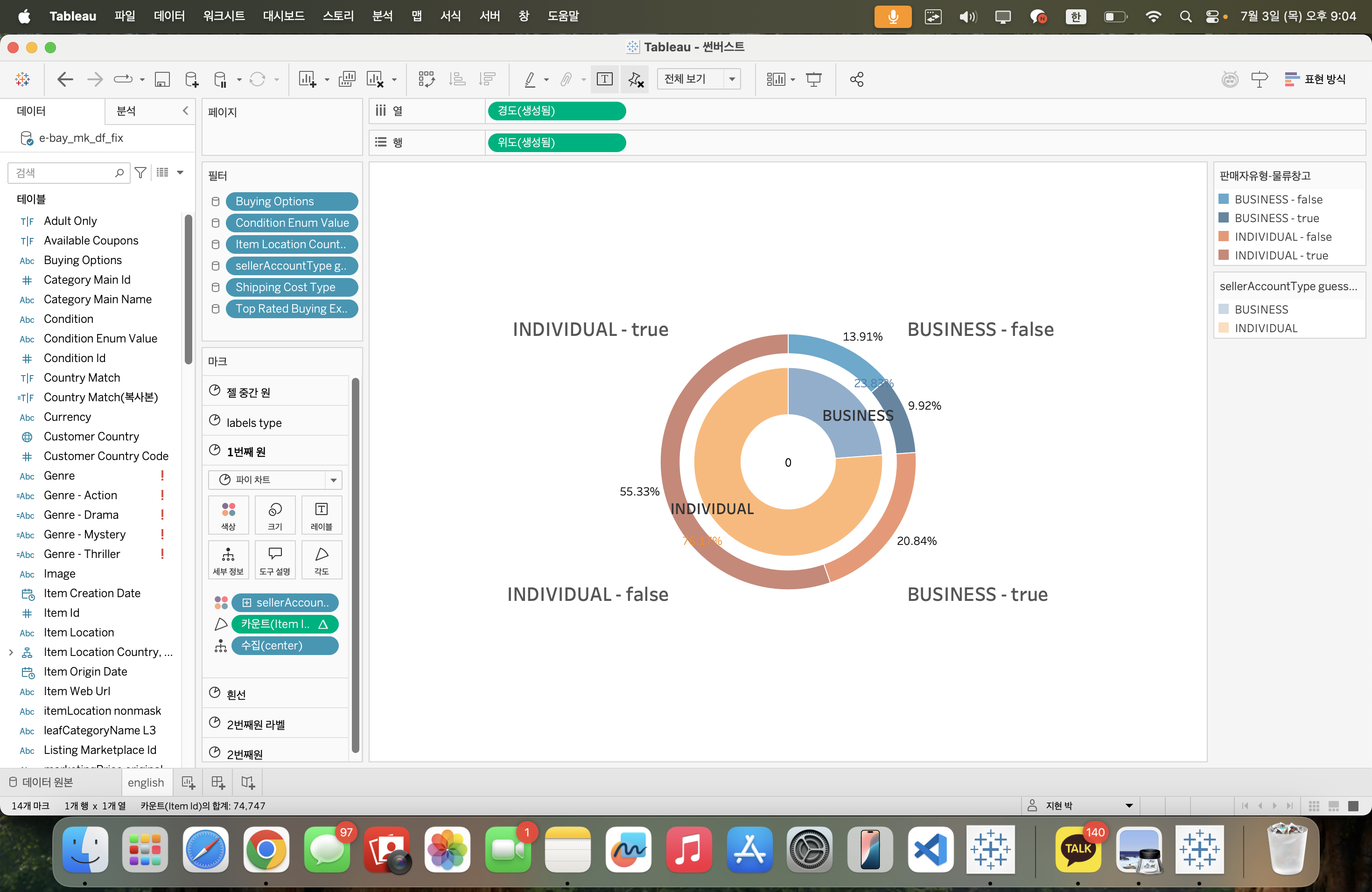This screenshot has height=892, width=1372.
Task: Select the Customer Country field
Action: (x=91, y=436)
